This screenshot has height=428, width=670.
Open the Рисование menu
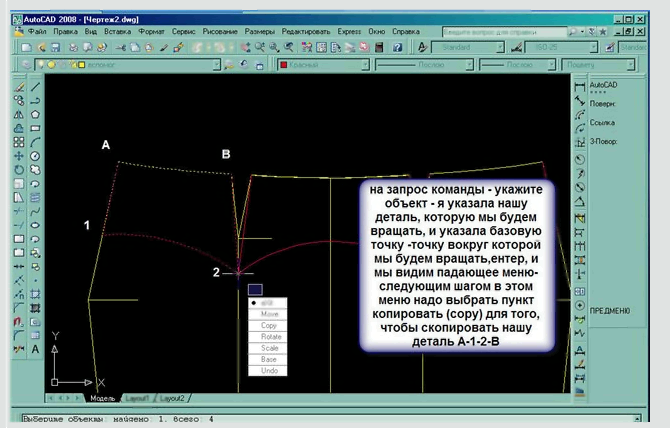click(220, 32)
